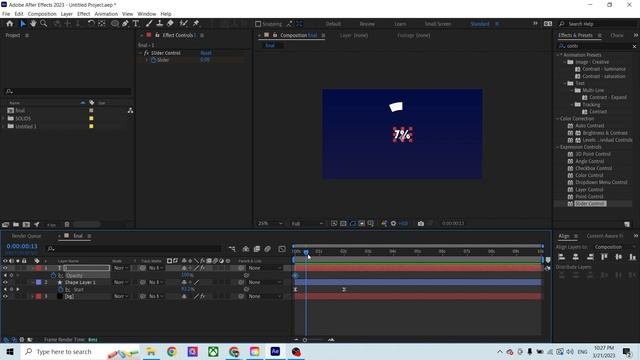
Task: Activate the Roto Brush tool
Action: pos(183,24)
